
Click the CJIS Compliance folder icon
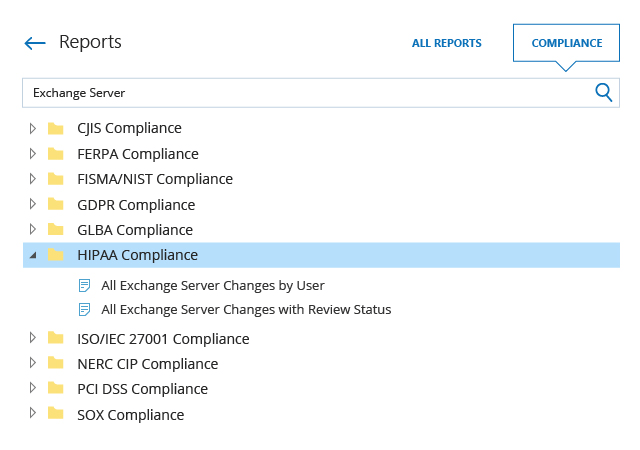click(x=56, y=128)
